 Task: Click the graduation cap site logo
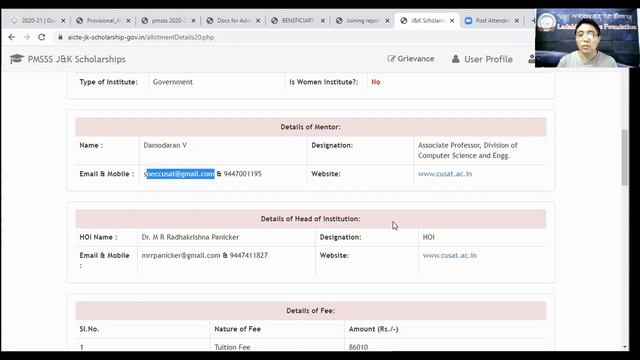point(17,59)
